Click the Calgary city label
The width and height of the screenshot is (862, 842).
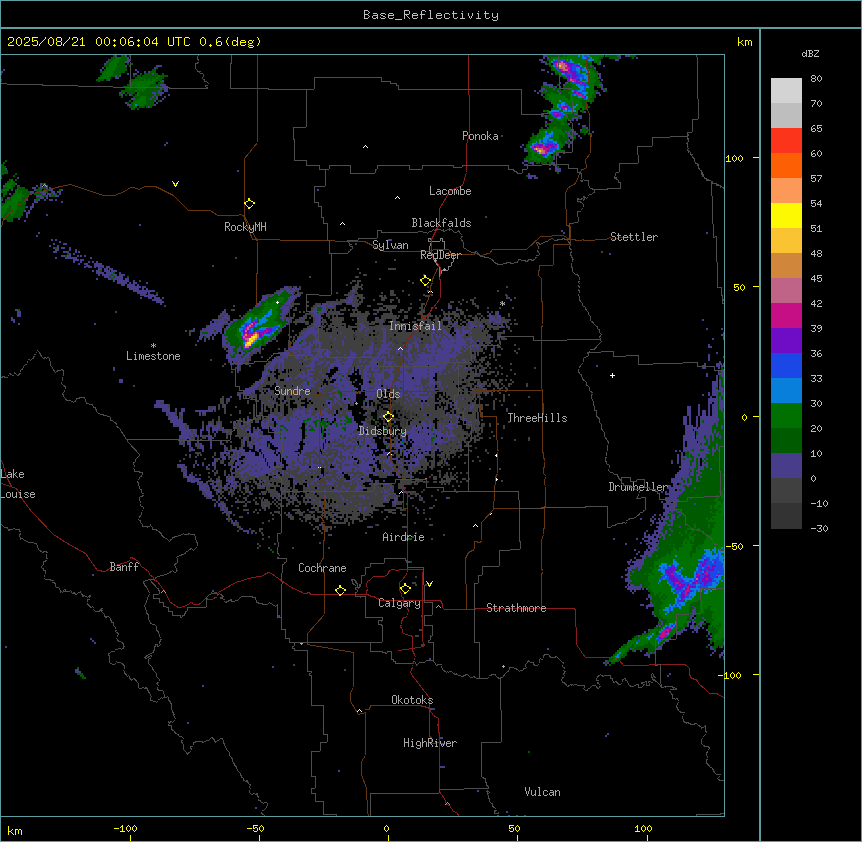tap(399, 603)
